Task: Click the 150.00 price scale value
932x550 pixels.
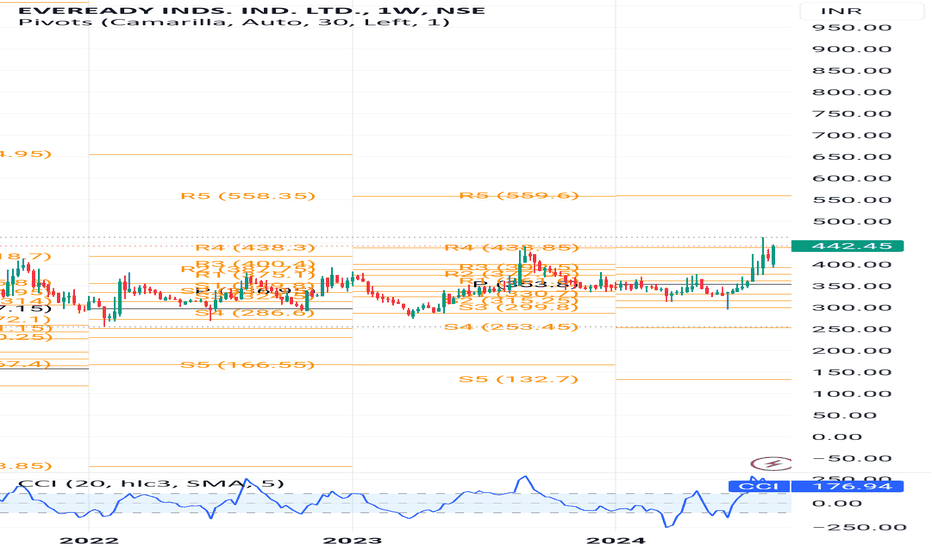Action: [x=852, y=372]
